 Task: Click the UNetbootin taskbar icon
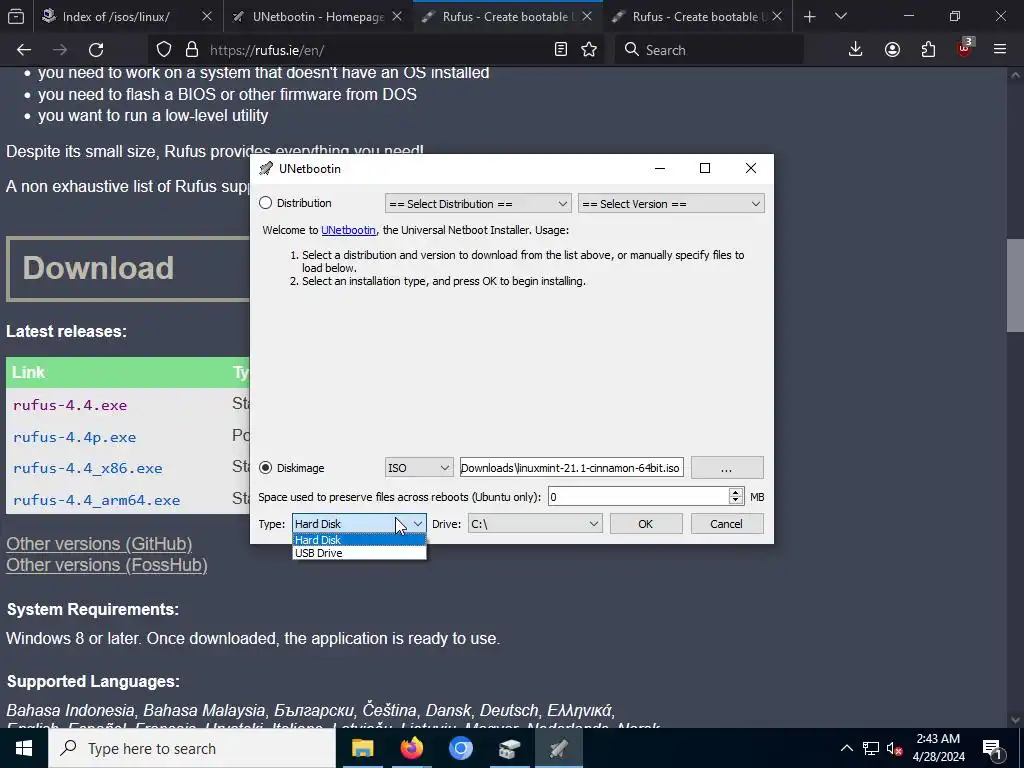click(558, 748)
